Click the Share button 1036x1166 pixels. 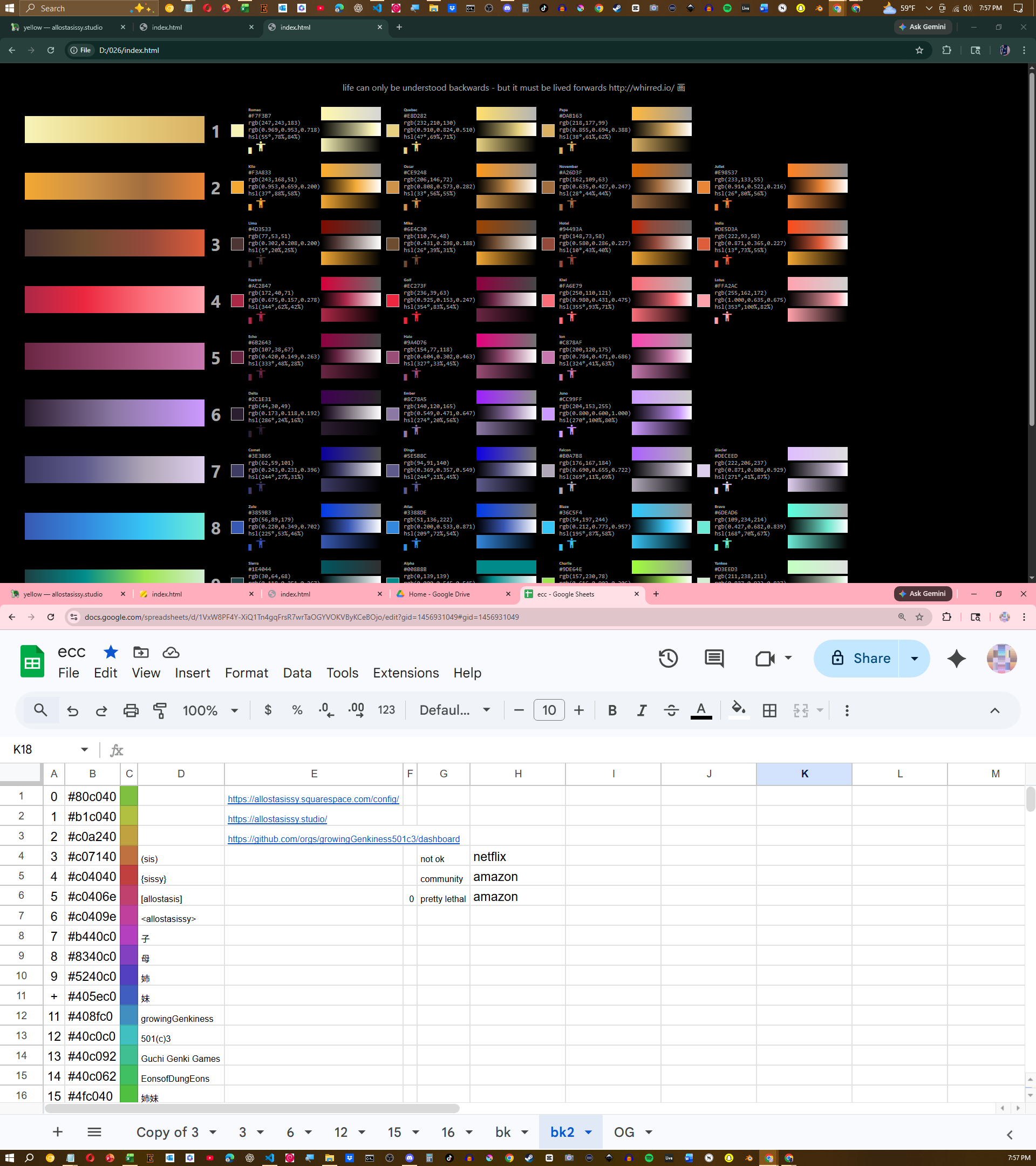point(861,658)
